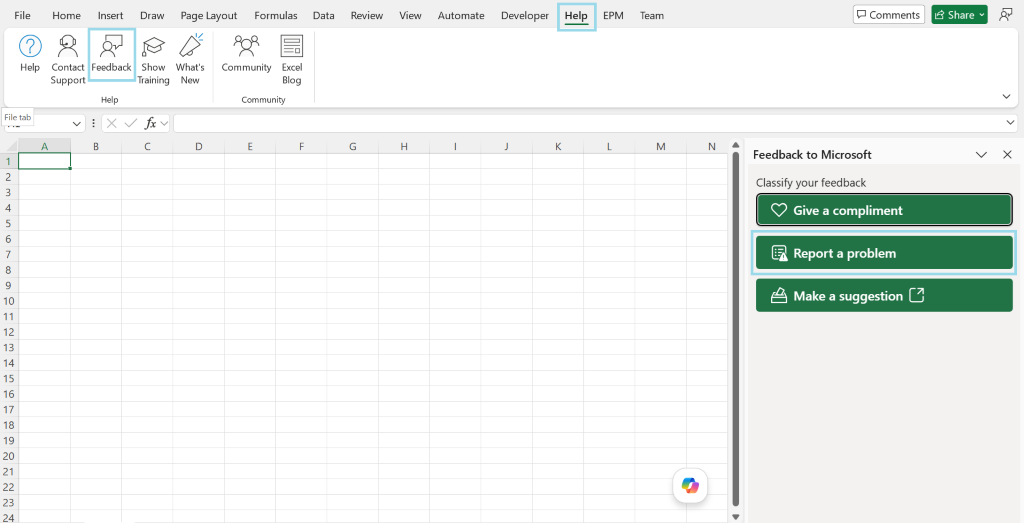The height and width of the screenshot is (523, 1024).
Task: Select column H header
Action: (404, 146)
